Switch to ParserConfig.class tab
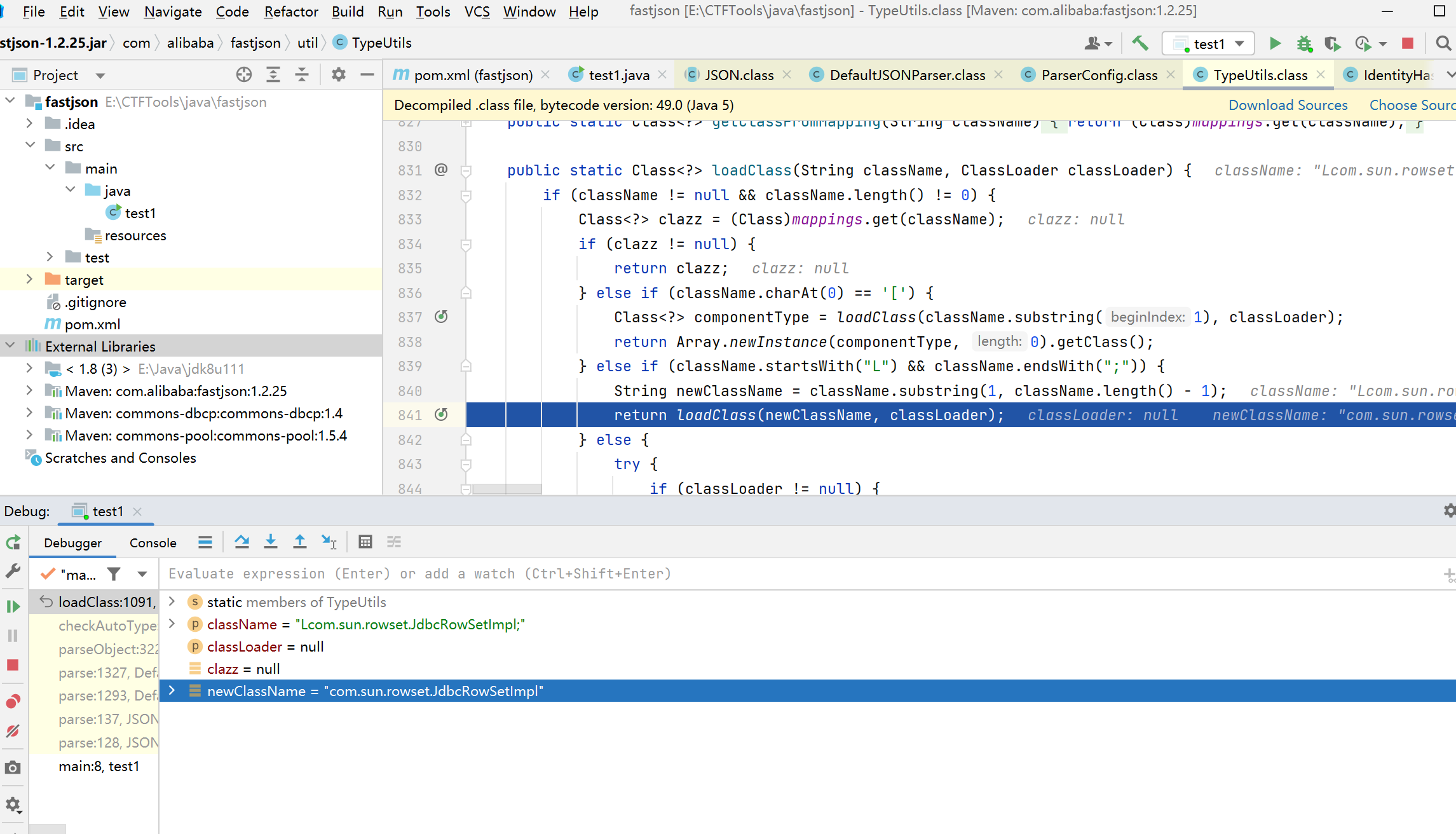 (1098, 75)
